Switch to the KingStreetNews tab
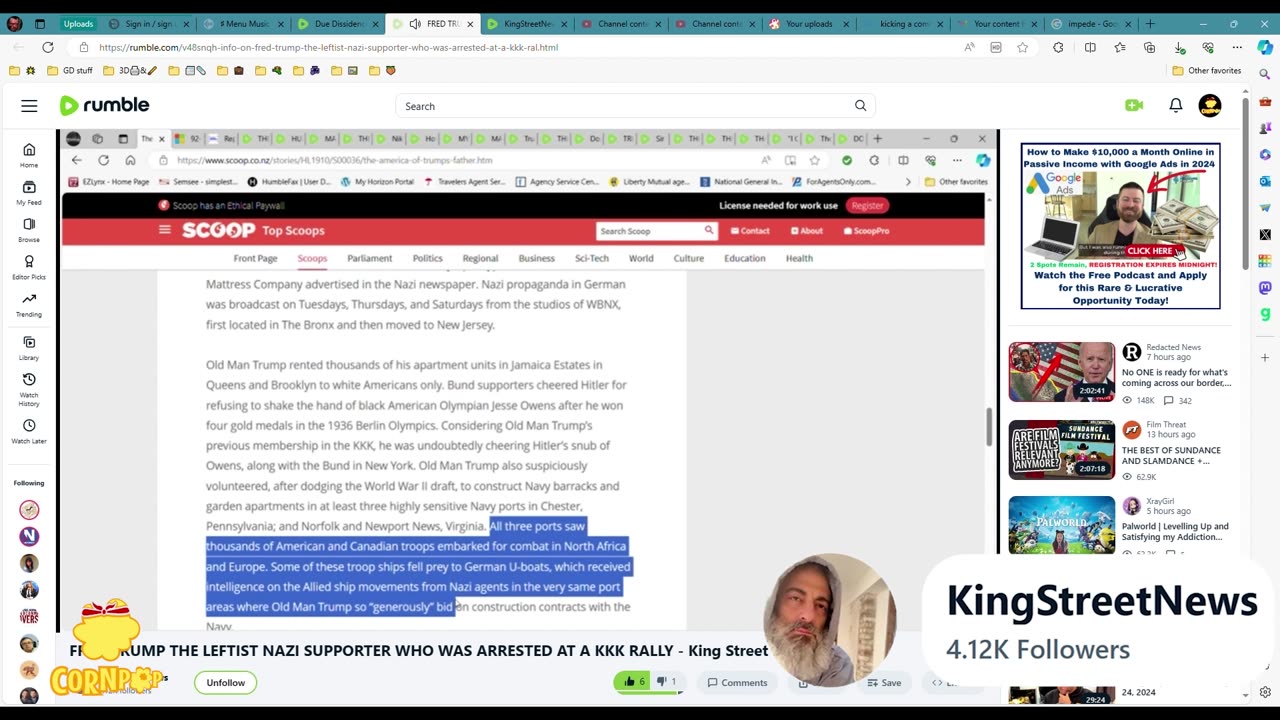 pos(526,23)
